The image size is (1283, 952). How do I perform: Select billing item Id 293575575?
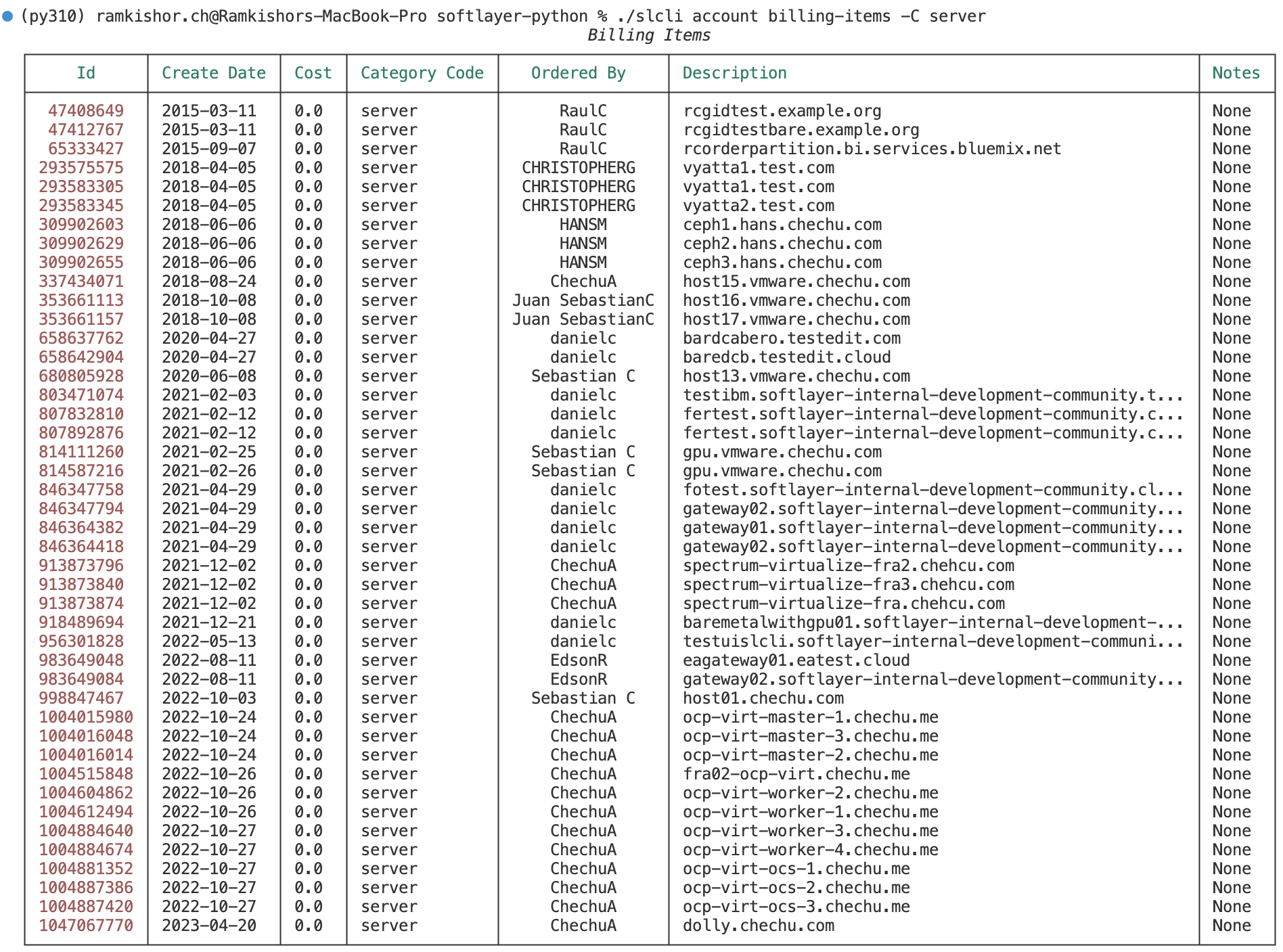click(81, 168)
